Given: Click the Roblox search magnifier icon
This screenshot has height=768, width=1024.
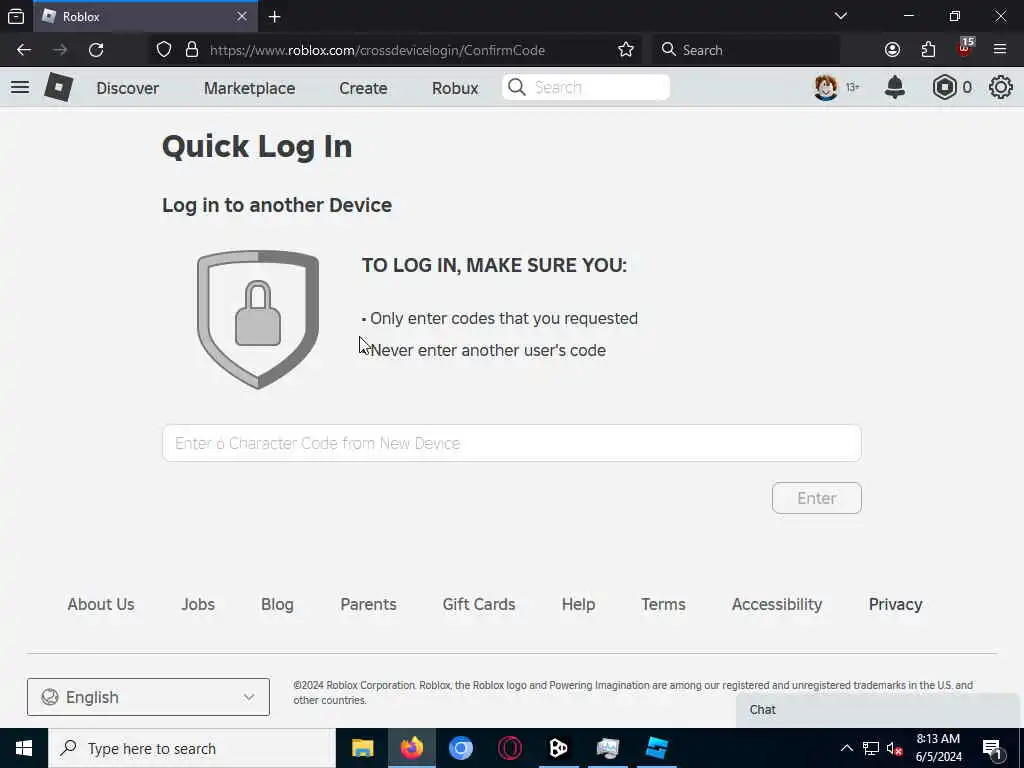Looking at the screenshot, I should click(517, 87).
